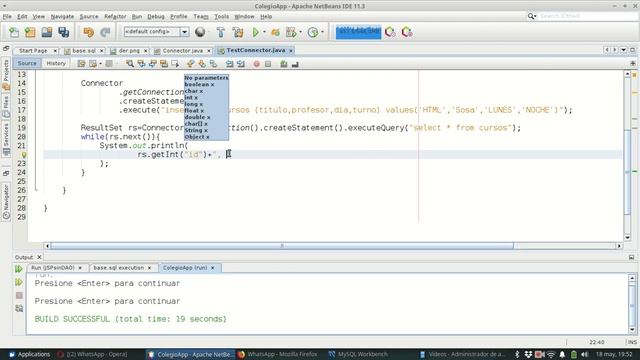
Task: Open the Files side panel
Action: click(x=6, y=106)
